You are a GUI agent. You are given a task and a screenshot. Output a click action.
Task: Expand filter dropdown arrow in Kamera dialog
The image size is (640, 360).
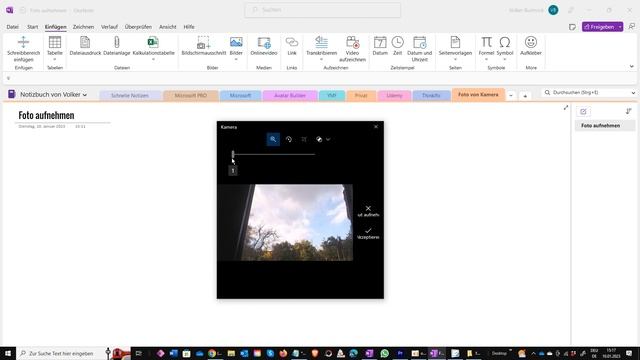coord(328,139)
